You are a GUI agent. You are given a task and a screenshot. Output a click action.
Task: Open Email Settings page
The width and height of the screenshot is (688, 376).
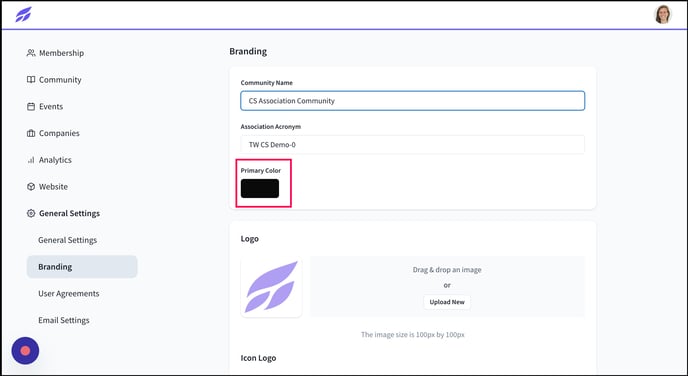click(x=64, y=320)
